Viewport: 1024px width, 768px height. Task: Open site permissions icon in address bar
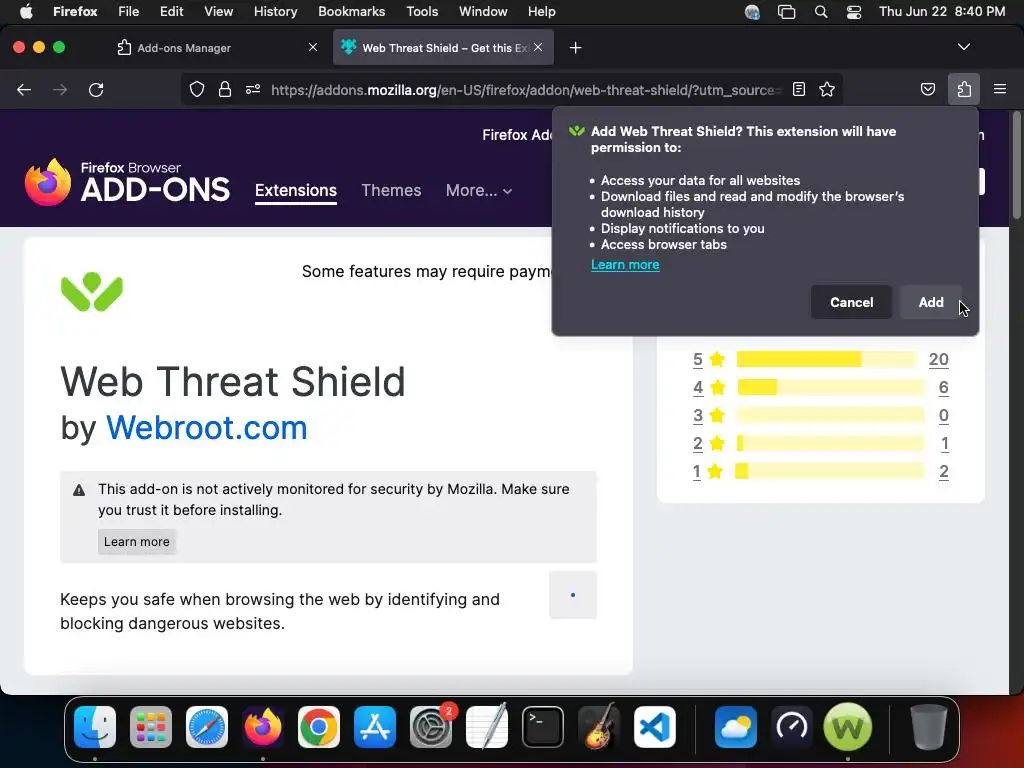pos(253,89)
